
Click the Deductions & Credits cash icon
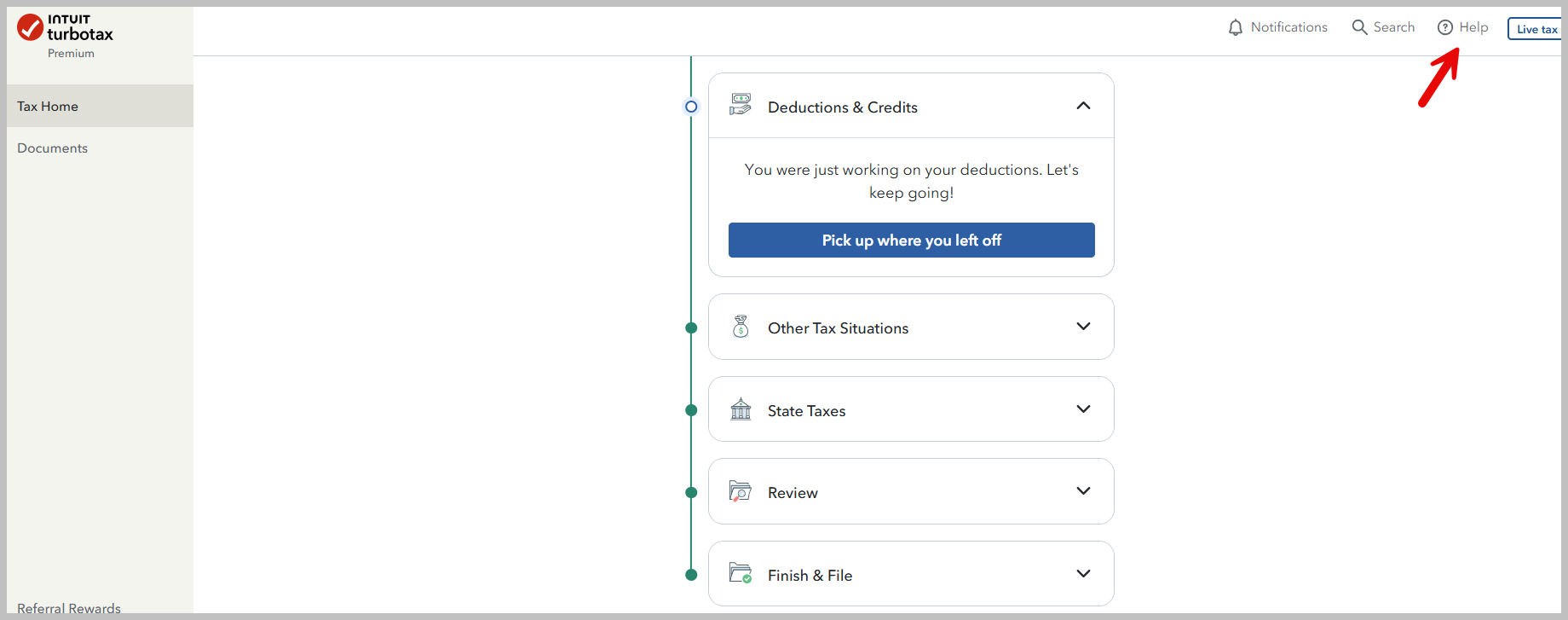tap(741, 105)
